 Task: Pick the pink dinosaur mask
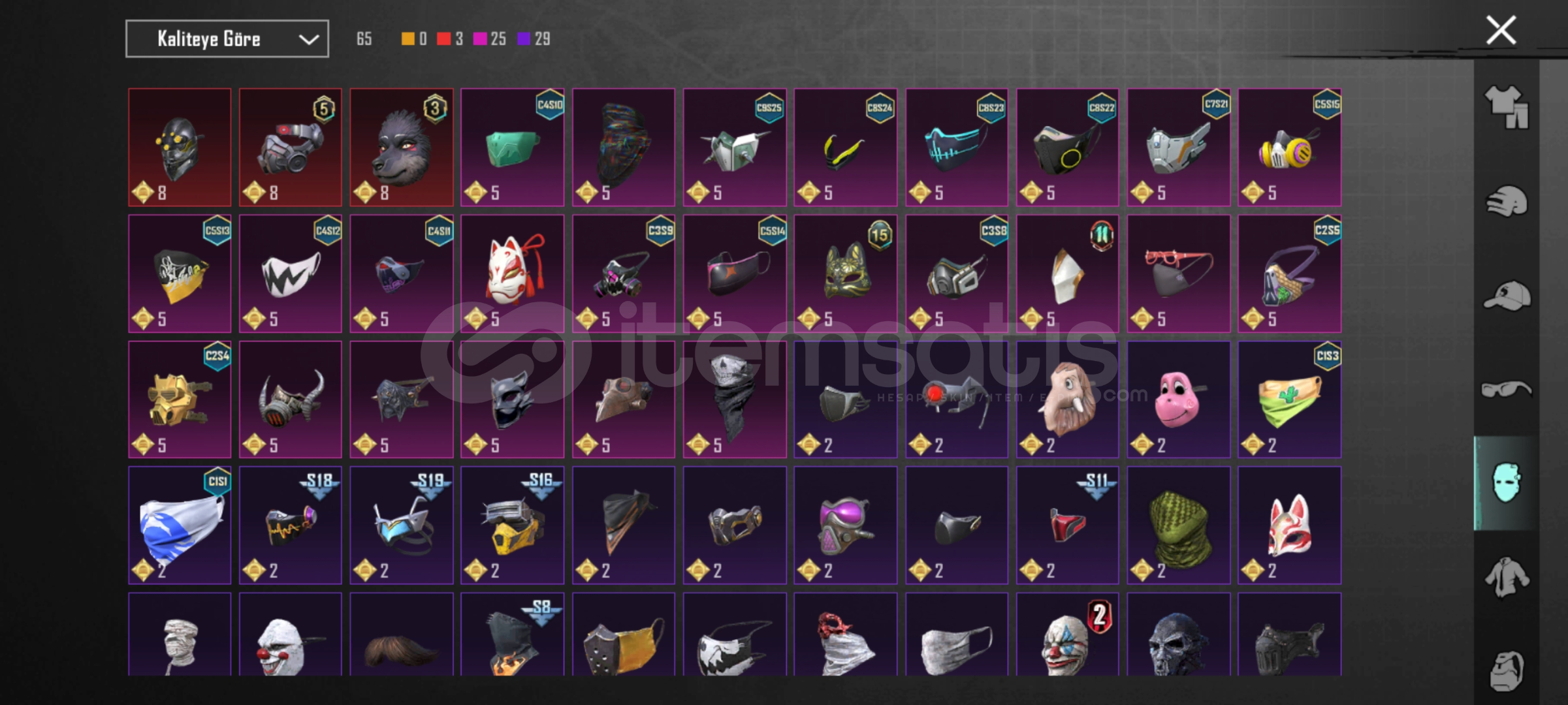(x=1179, y=399)
